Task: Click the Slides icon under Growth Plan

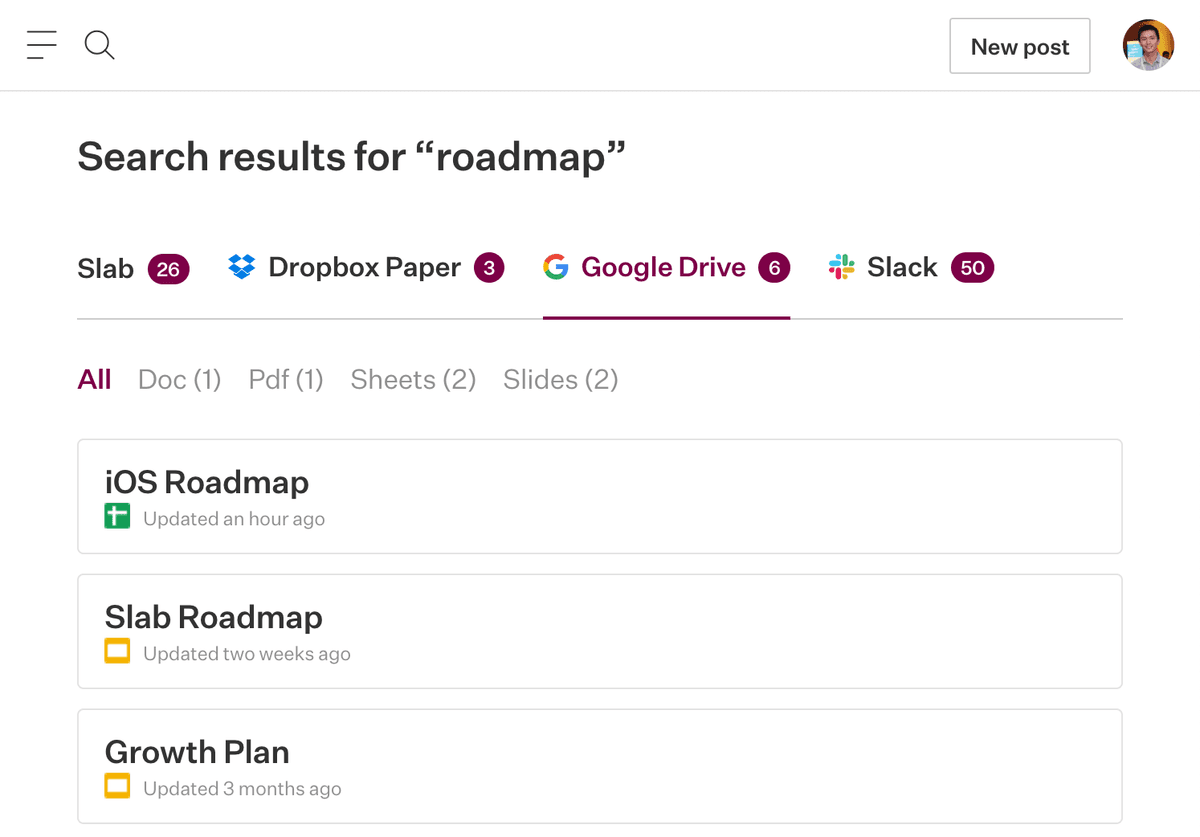Action: coord(117,787)
